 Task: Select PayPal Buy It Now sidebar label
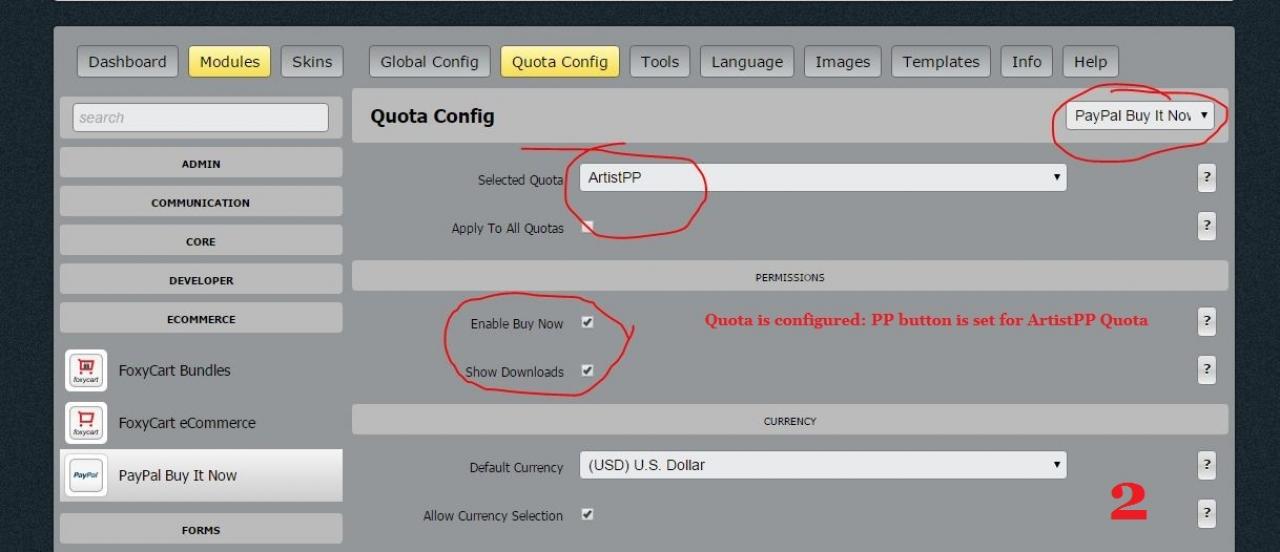click(x=178, y=476)
